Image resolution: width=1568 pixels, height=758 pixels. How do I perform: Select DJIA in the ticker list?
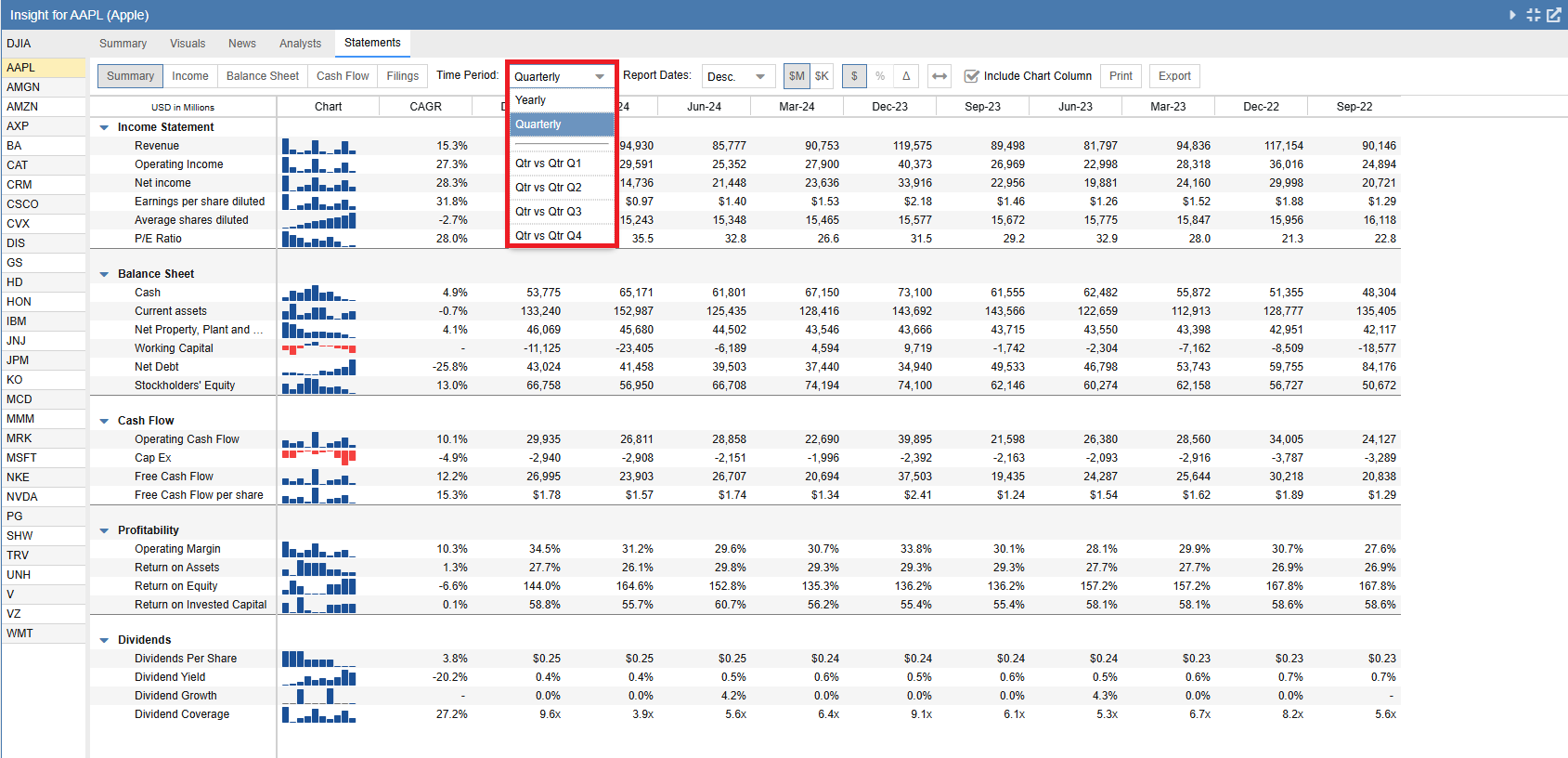tap(44, 44)
